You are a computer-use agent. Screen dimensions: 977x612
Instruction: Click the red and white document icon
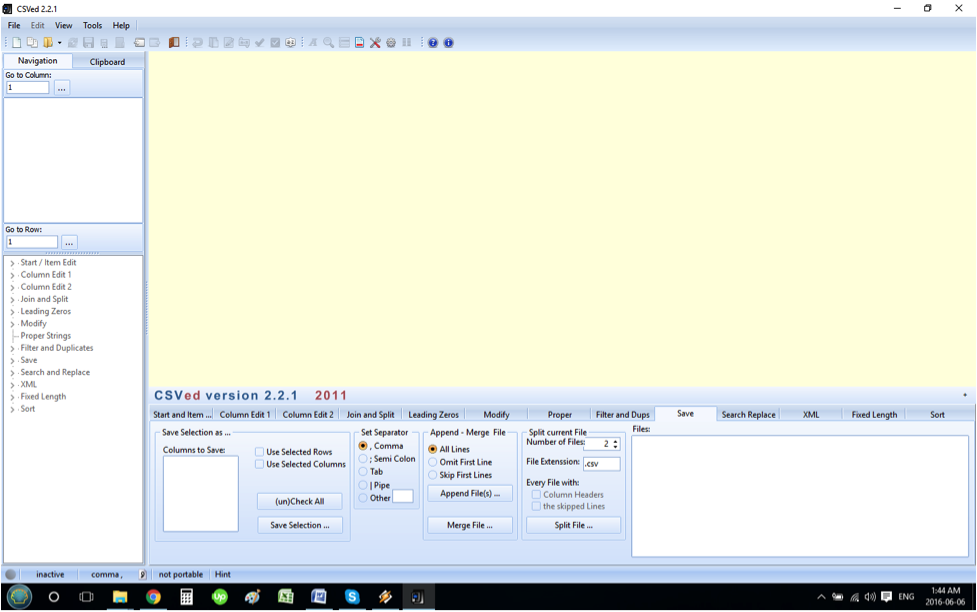360,42
